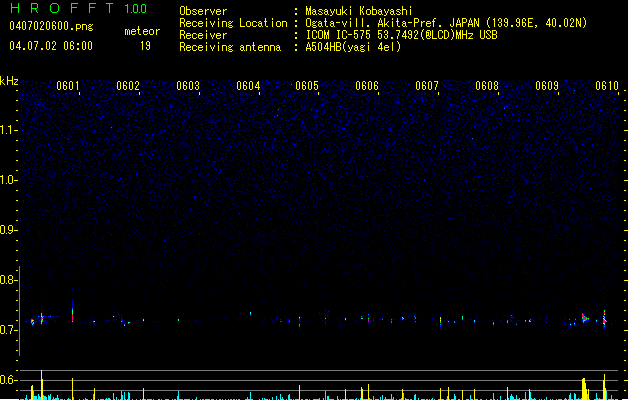Click the meteor count value 19

tap(145, 46)
